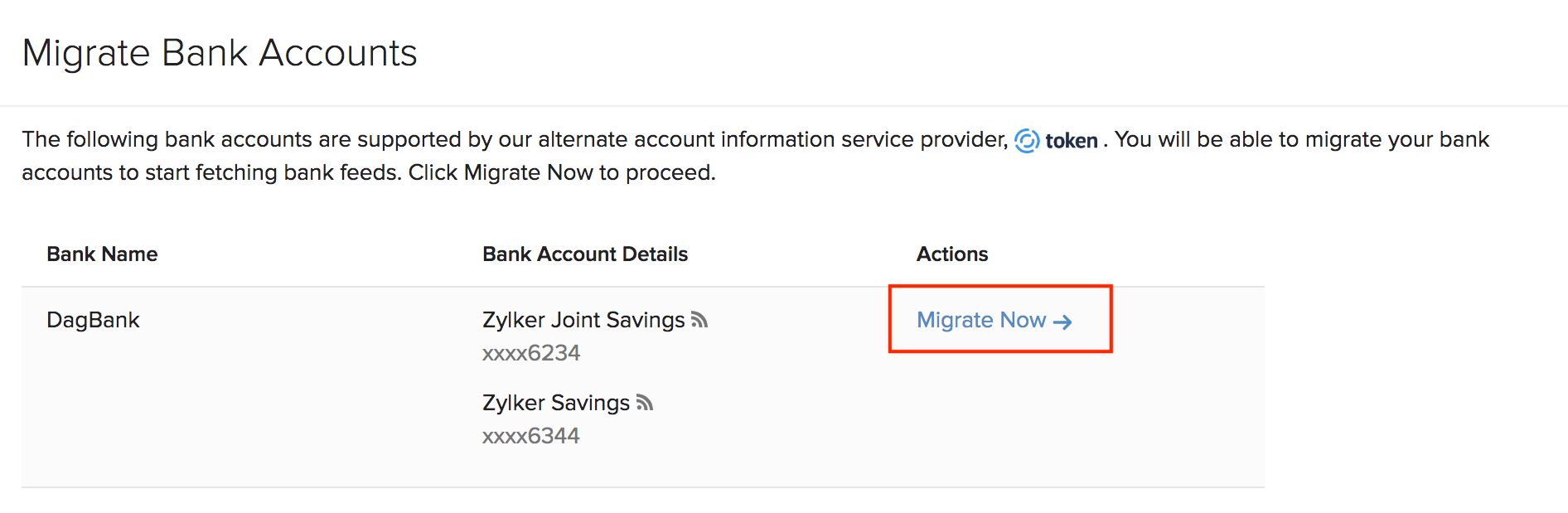Click the feed icon beside Zylker Savings
This screenshot has width=1568, height=513.
(645, 403)
